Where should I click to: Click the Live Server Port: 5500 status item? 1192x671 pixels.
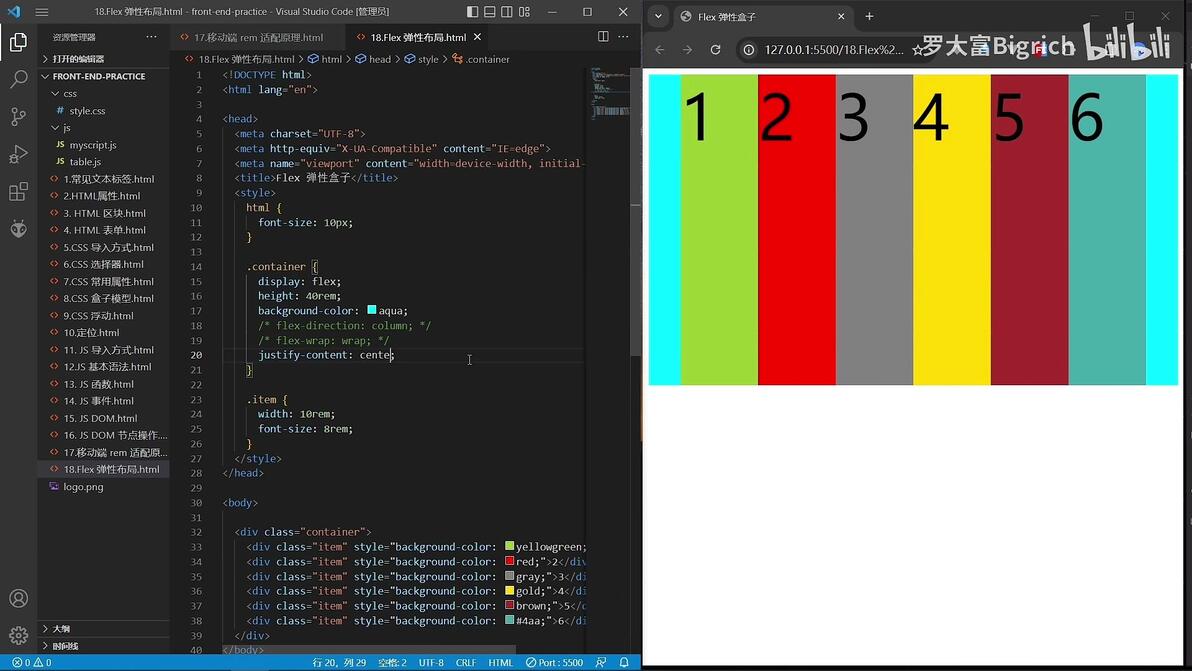pyautogui.click(x=554, y=663)
